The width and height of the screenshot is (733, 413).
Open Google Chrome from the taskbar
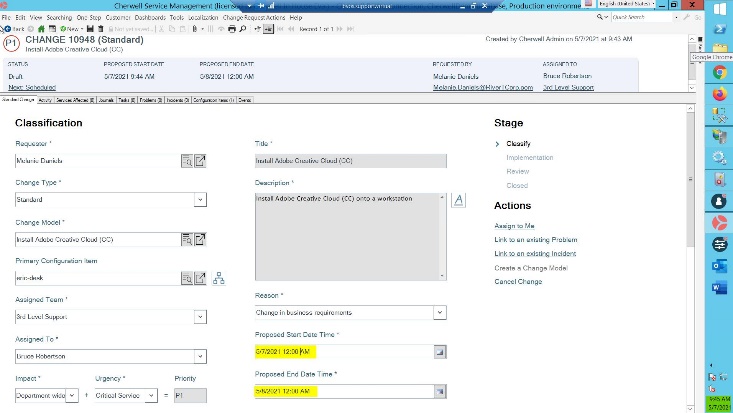(719, 73)
